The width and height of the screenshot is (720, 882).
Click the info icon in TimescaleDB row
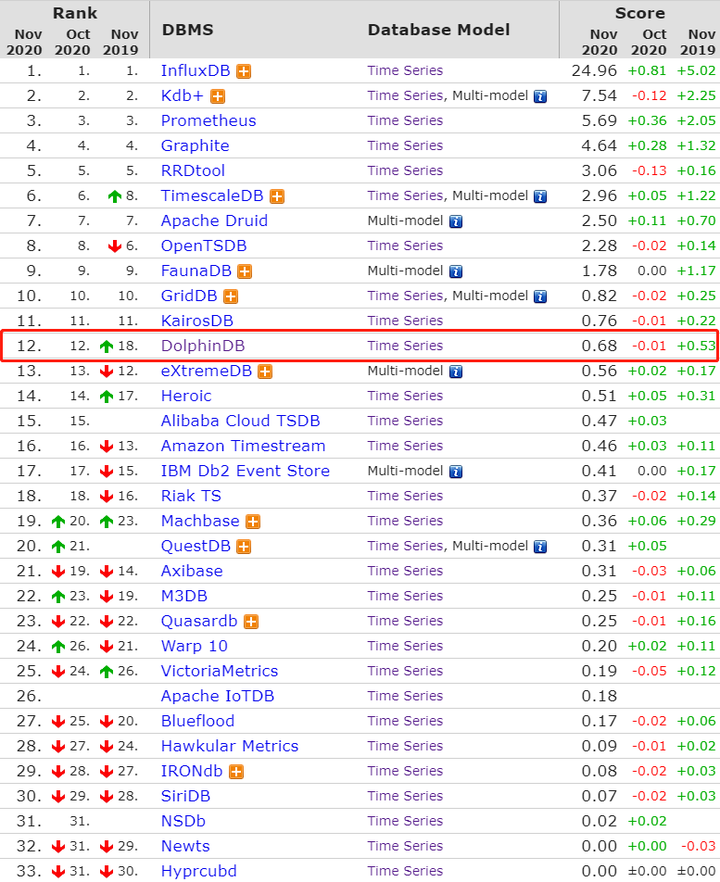[x=540, y=196]
